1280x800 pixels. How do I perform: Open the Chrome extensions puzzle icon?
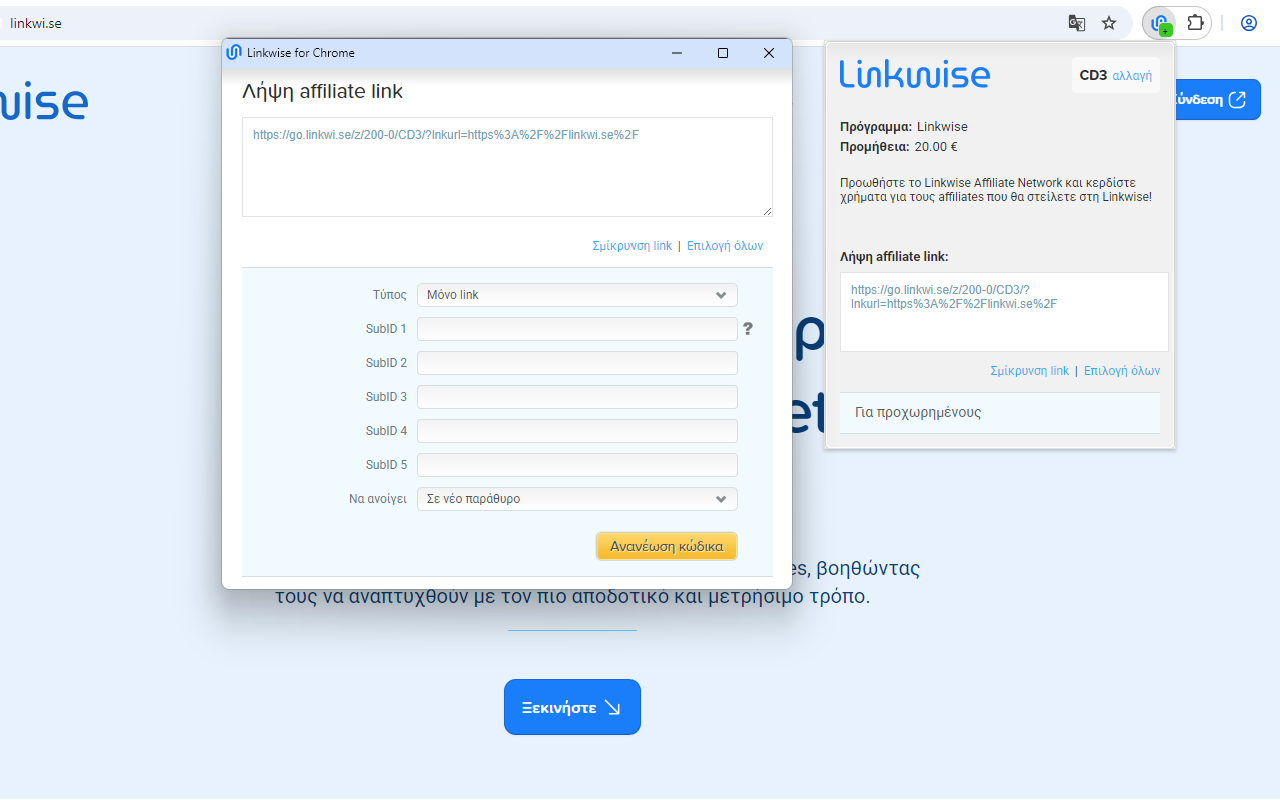click(1195, 23)
